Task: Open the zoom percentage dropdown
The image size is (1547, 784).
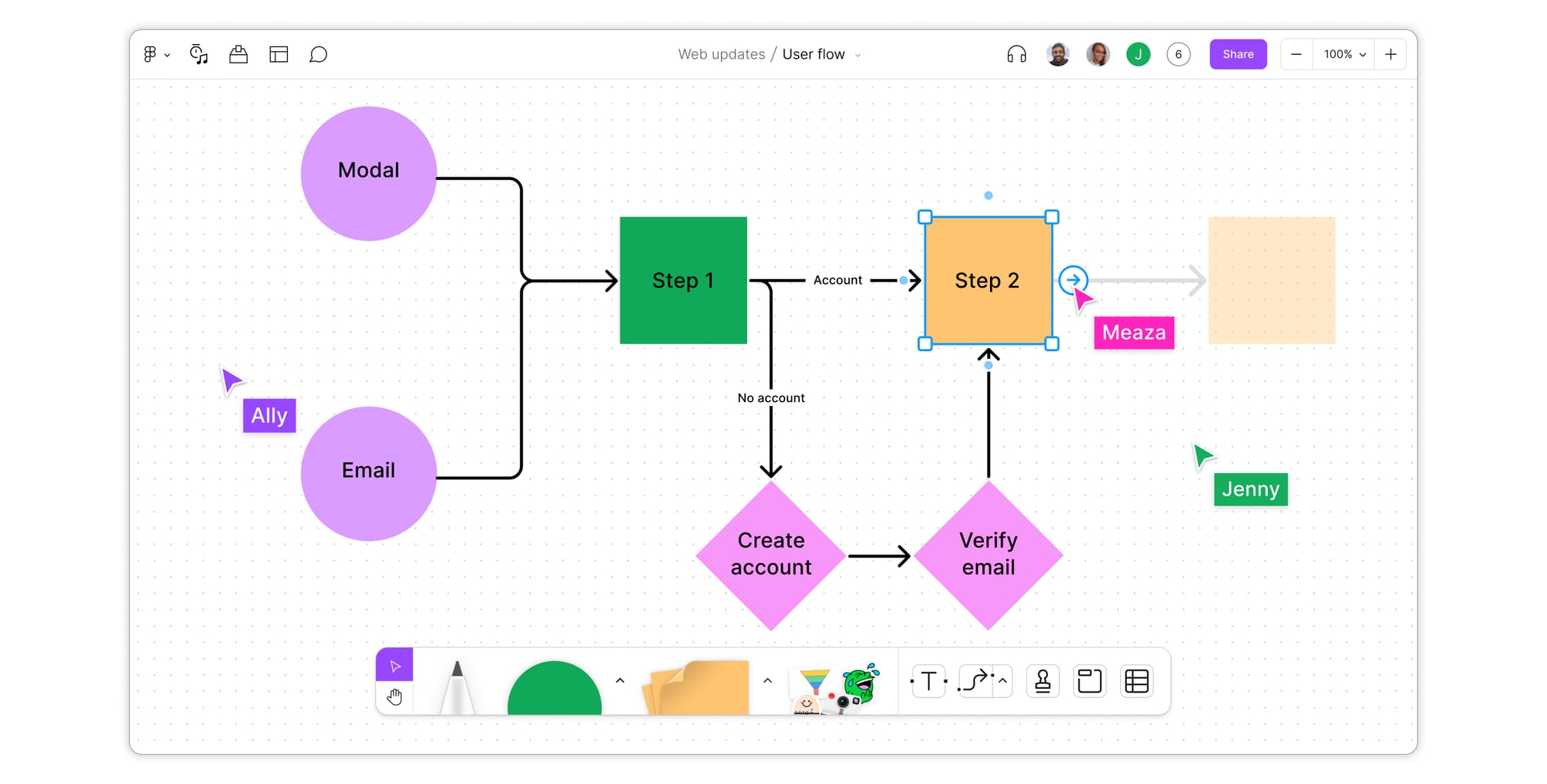Action: [x=1343, y=54]
